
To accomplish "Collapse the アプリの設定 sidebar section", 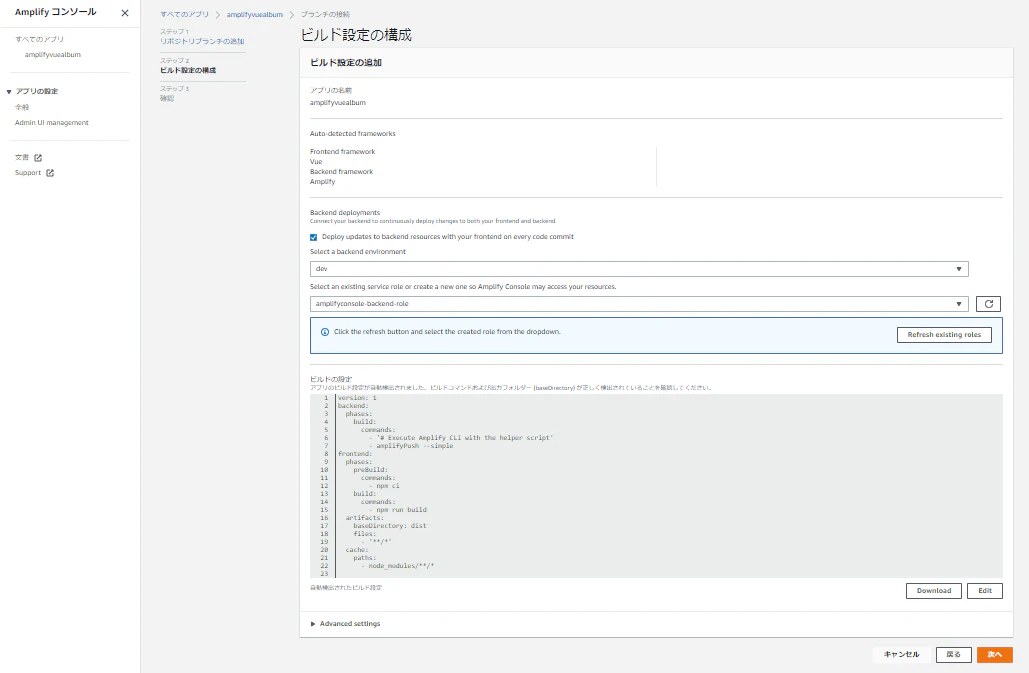I will coord(9,92).
